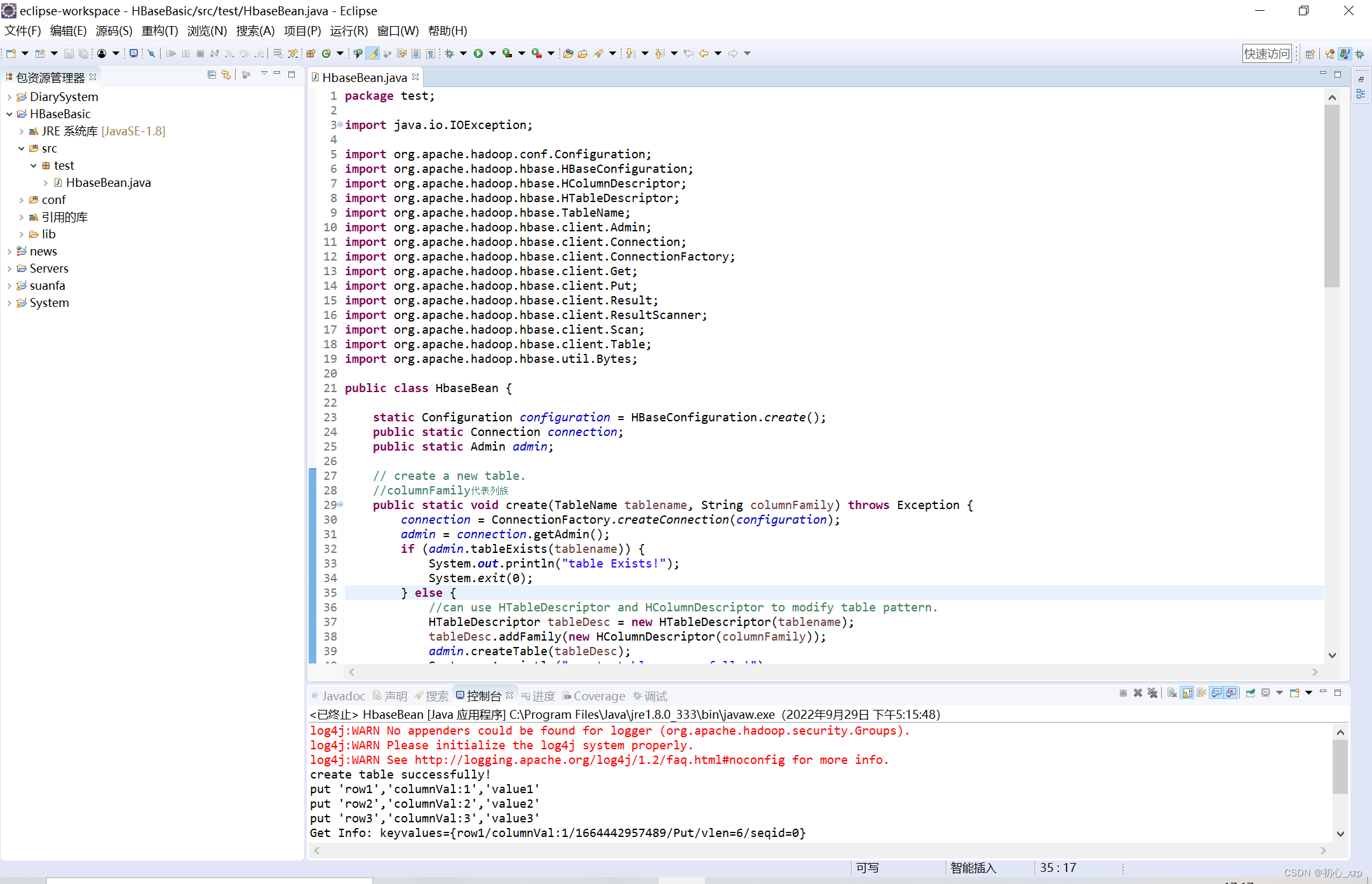Screen dimensions: 1372x884
Task: Click the Forward navigation arrow icon
Action: (x=732, y=53)
